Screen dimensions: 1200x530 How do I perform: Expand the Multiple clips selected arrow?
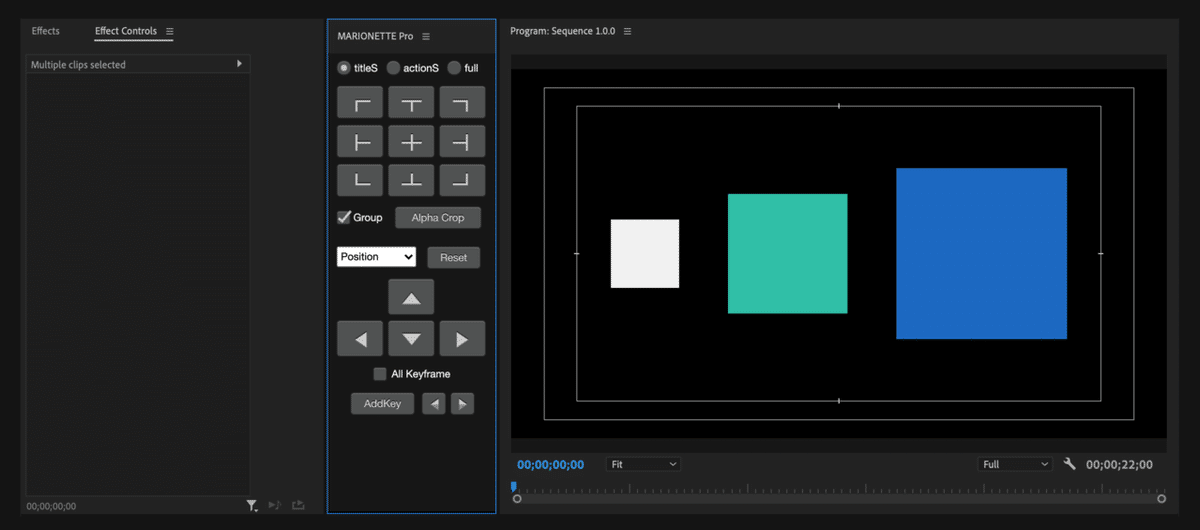[239, 64]
